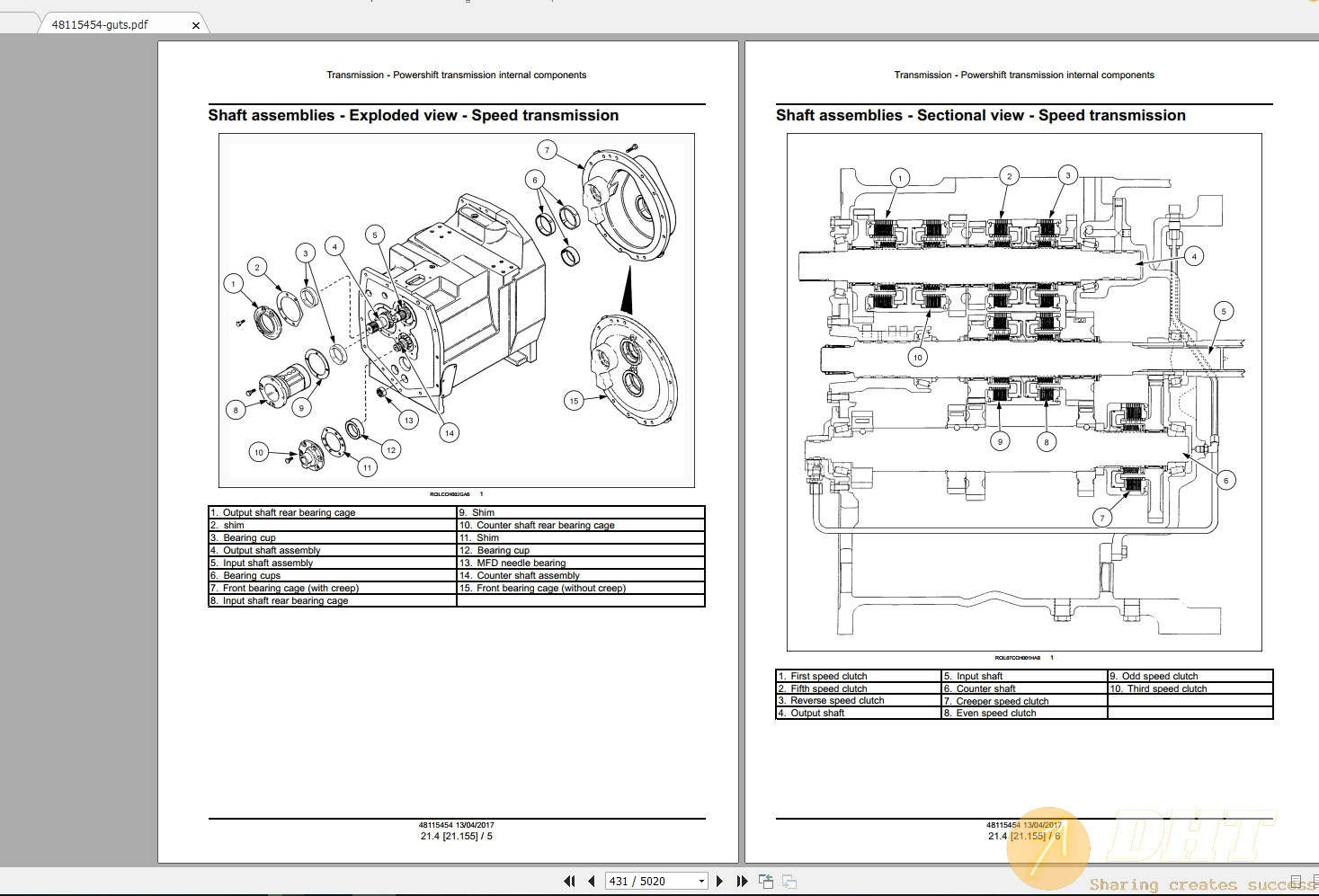The height and width of the screenshot is (896, 1319).
Task: Advance to the next page
Action: click(x=719, y=881)
